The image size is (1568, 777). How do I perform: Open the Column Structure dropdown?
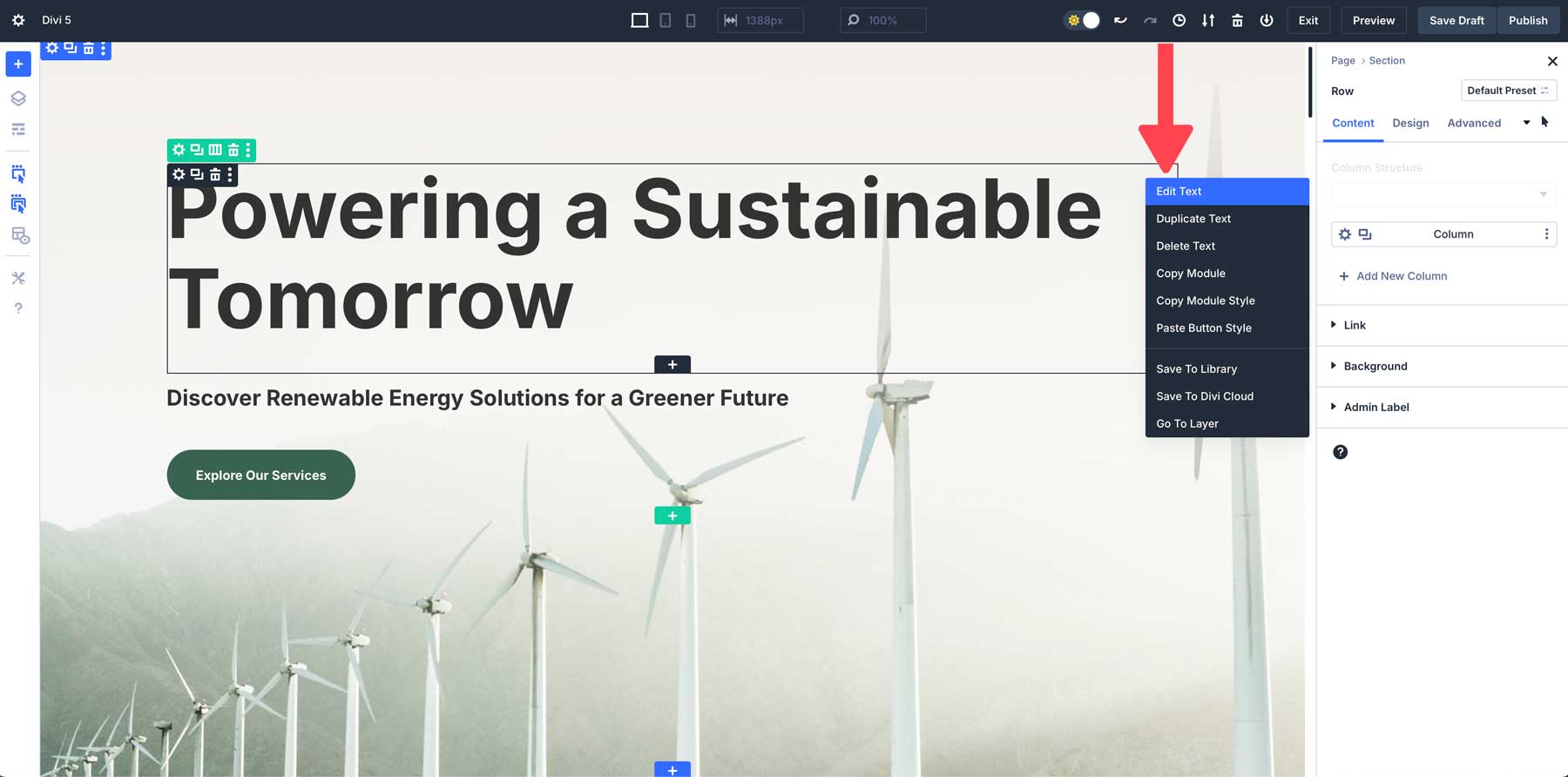pyautogui.click(x=1443, y=194)
